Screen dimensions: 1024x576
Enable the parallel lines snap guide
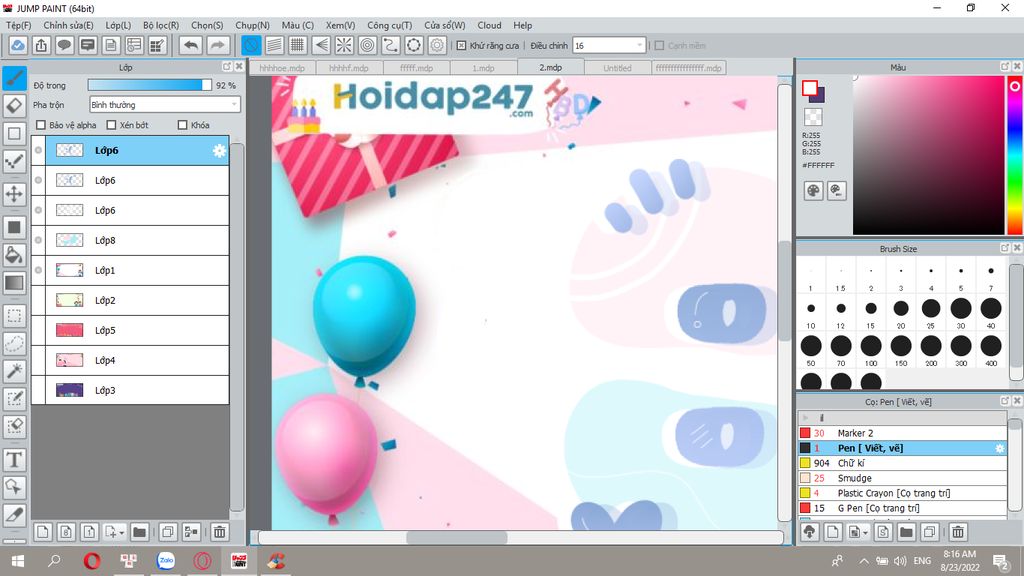(274, 45)
